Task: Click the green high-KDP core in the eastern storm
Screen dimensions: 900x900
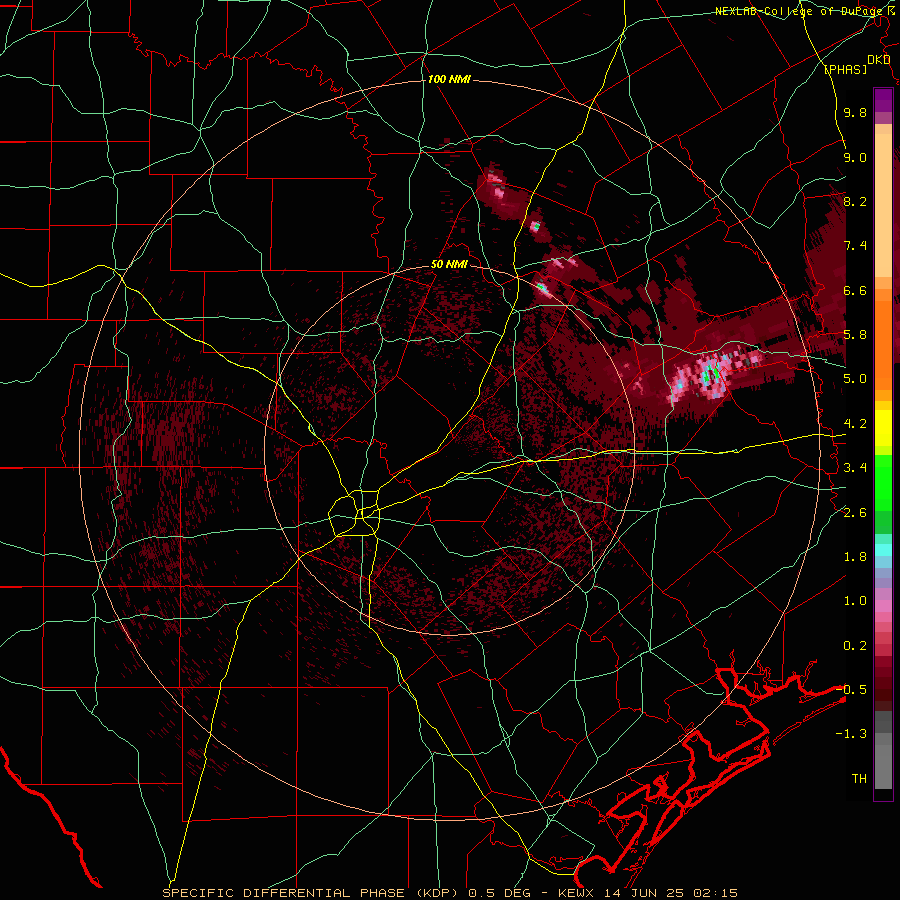Action: (x=711, y=373)
